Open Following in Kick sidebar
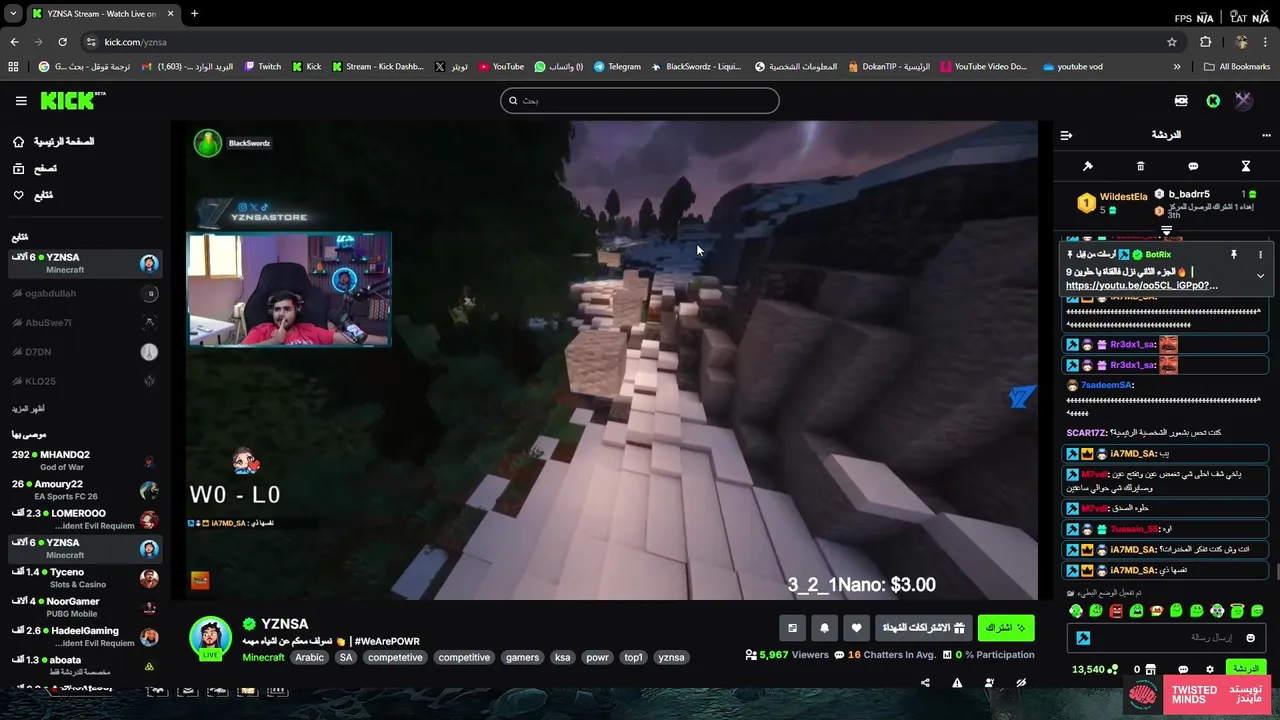Image resolution: width=1280 pixels, height=720 pixels. click(x=32, y=195)
